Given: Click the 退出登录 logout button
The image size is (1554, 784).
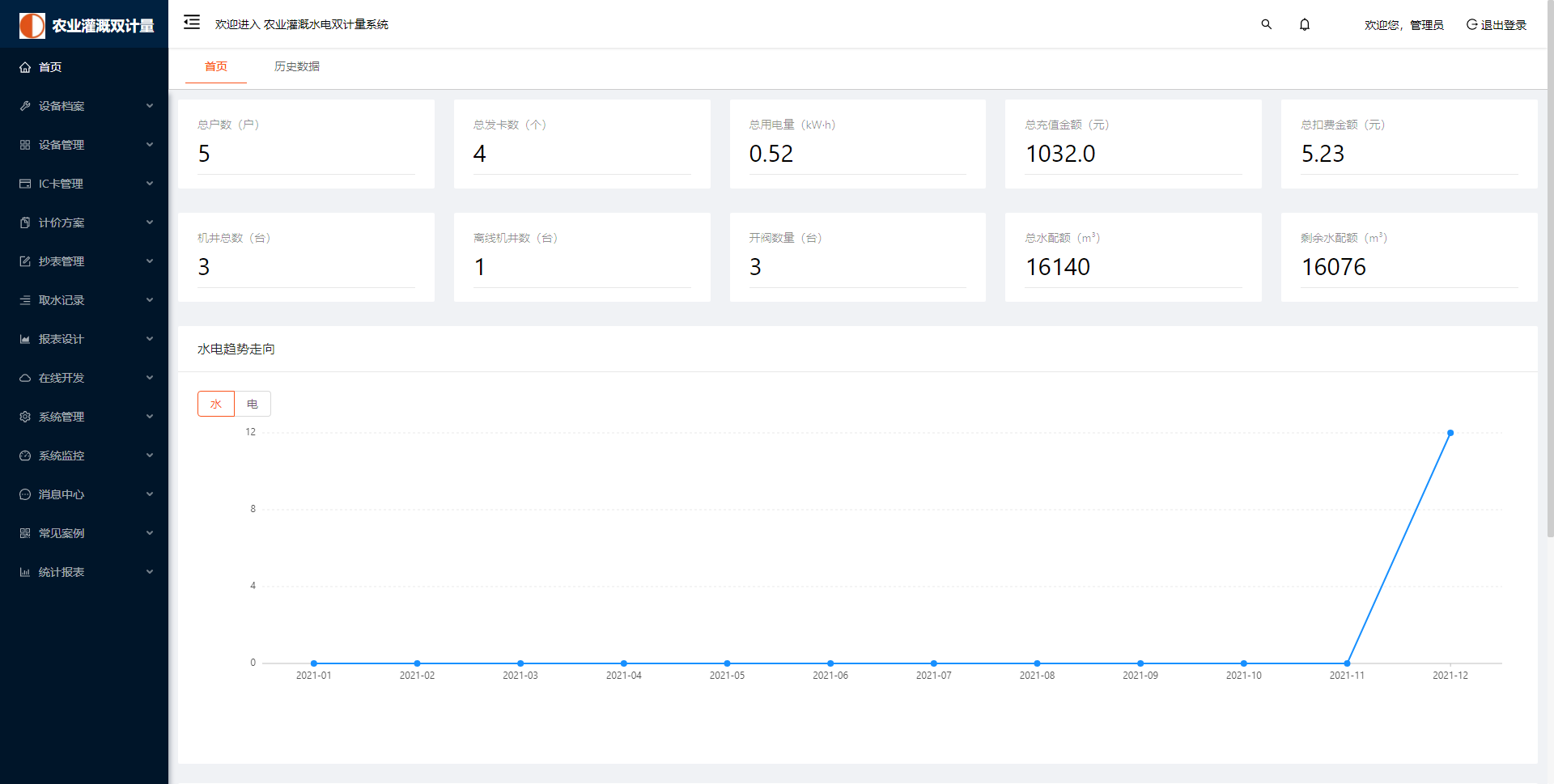Looking at the screenshot, I should 1497,25.
